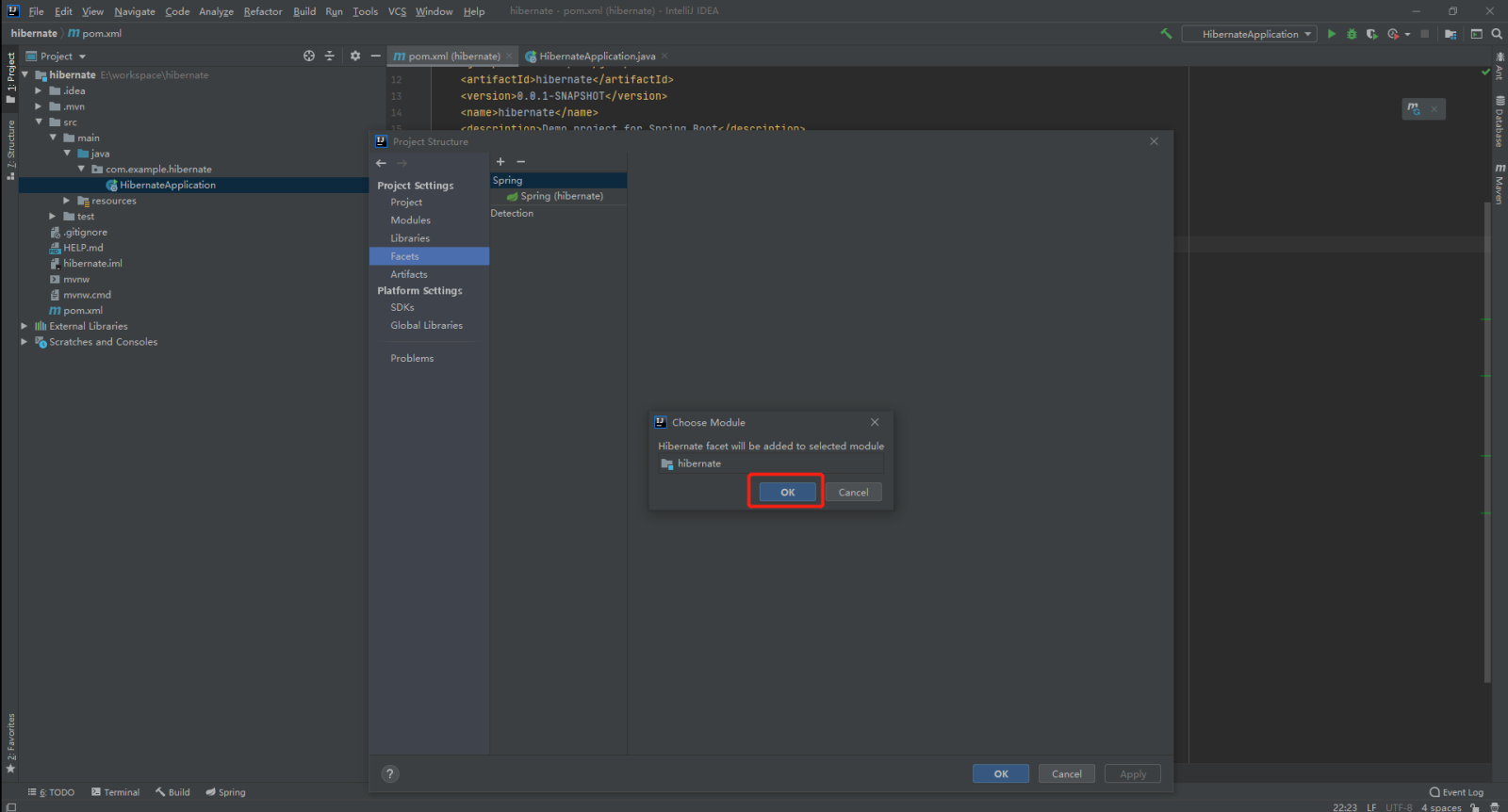The width and height of the screenshot is (1508, 812).
Task: Click the help question mark button
Action: coord(390,774)
